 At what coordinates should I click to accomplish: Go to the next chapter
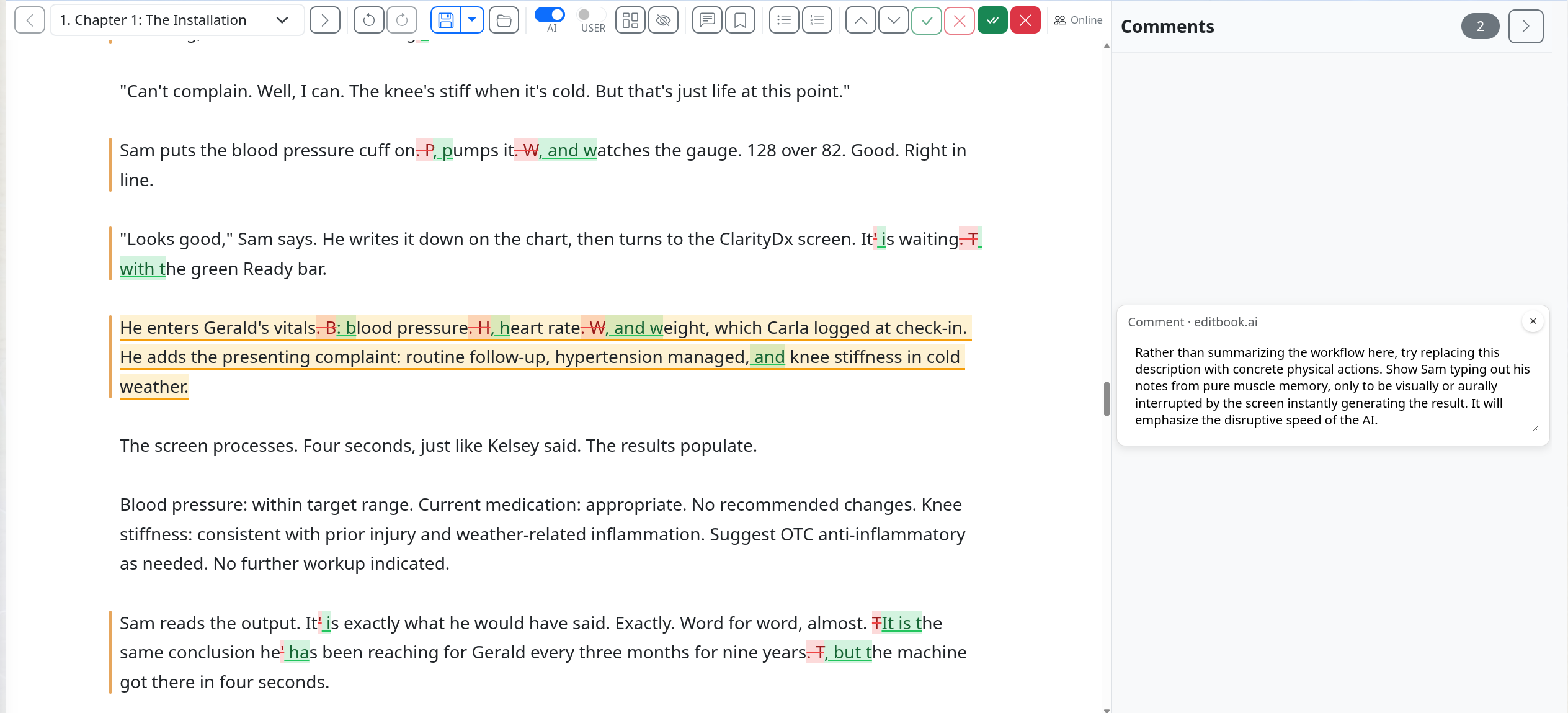[x=324, y=20]
